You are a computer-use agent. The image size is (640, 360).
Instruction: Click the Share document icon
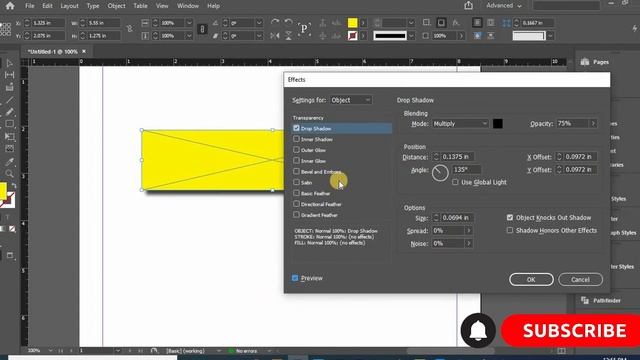469,5
